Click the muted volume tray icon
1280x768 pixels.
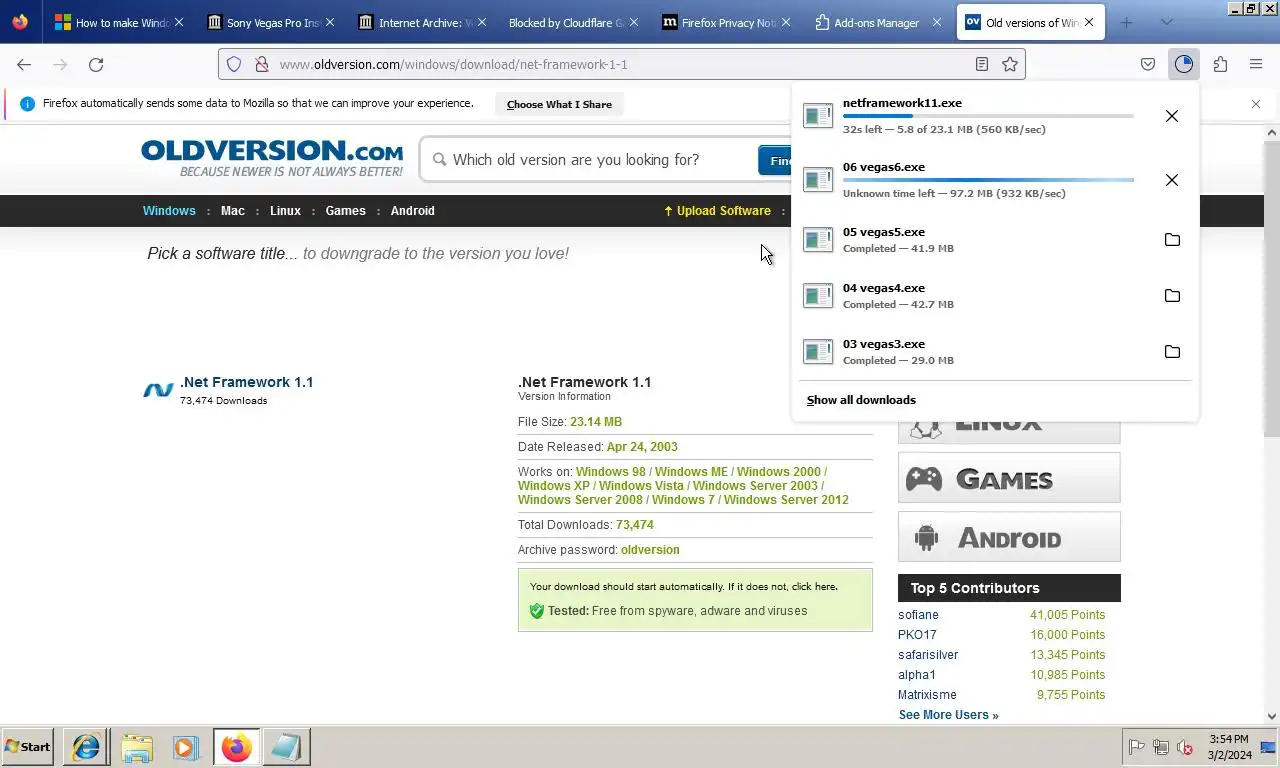click(1185, 747)
